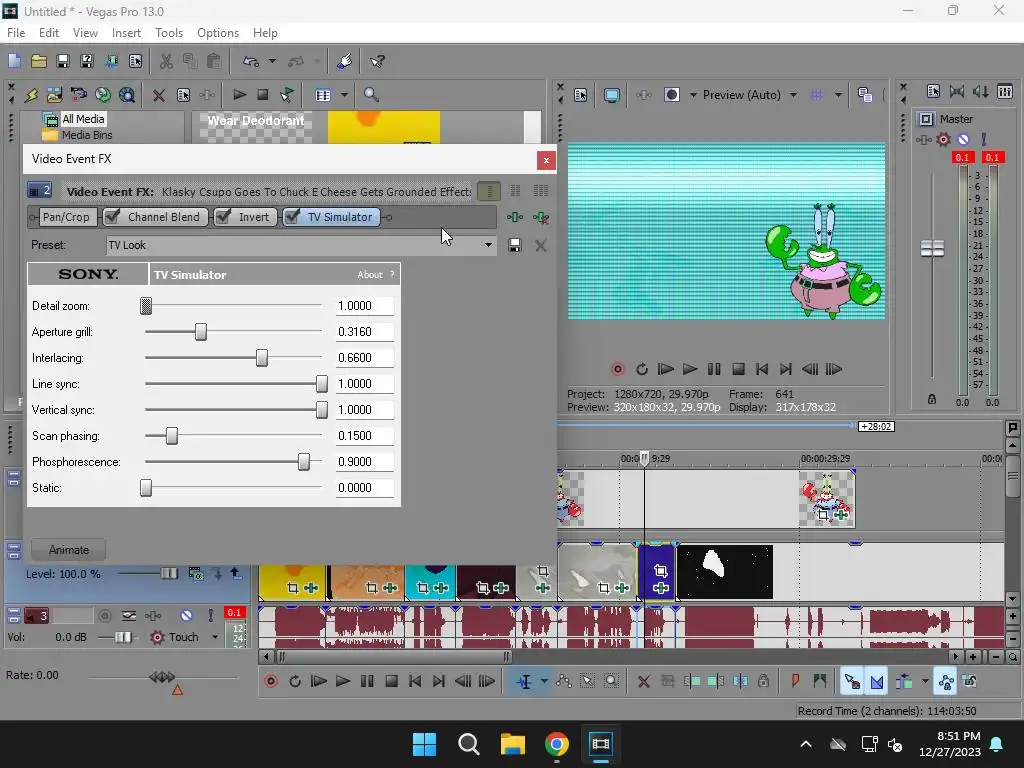Uncheck the Channel Blend effect checkbox
The width and height of the screenshot is (1024, 768).
click(x=112, y=217)
